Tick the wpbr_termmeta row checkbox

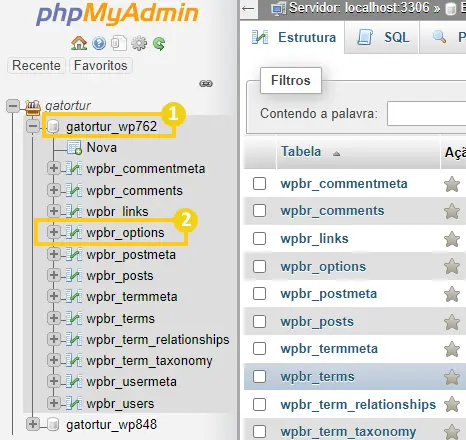click(x=259, y=349)
